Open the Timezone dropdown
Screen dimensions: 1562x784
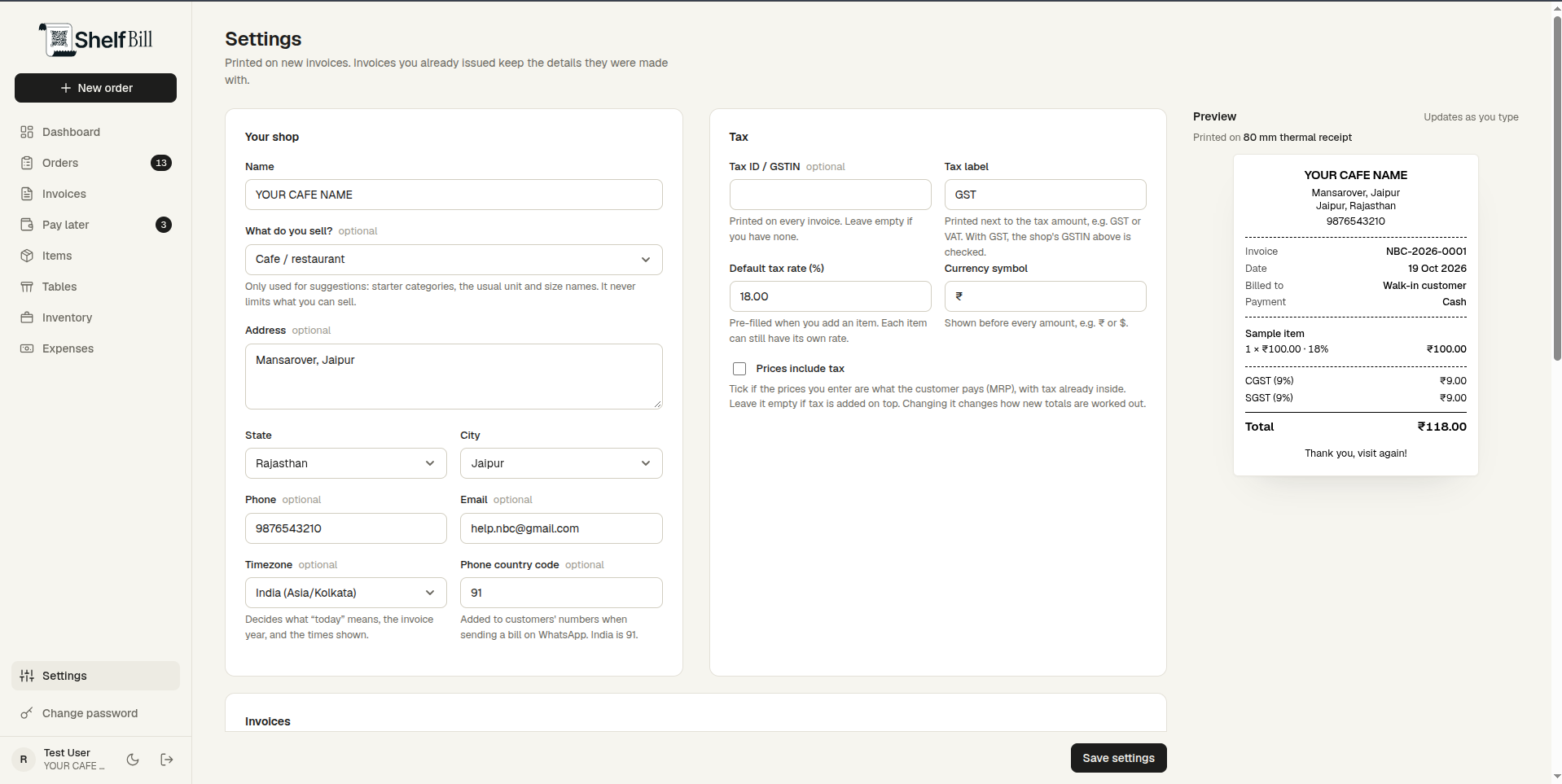(x=346, y=593)
